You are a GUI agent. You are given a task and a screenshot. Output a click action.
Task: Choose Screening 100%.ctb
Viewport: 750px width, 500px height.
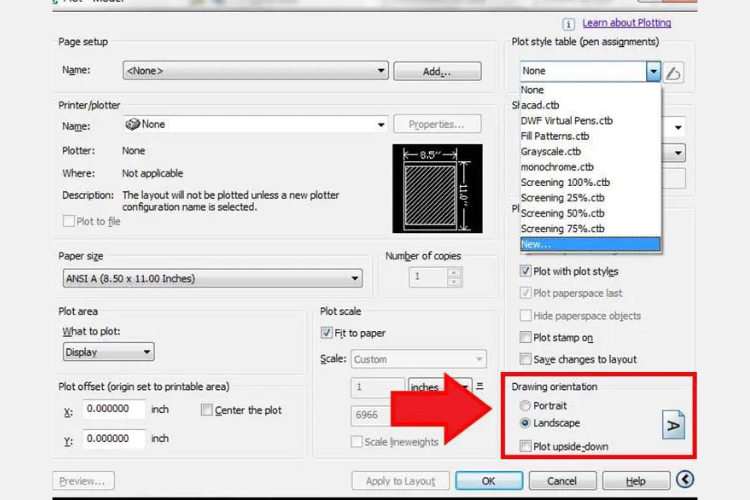(590, 182)
